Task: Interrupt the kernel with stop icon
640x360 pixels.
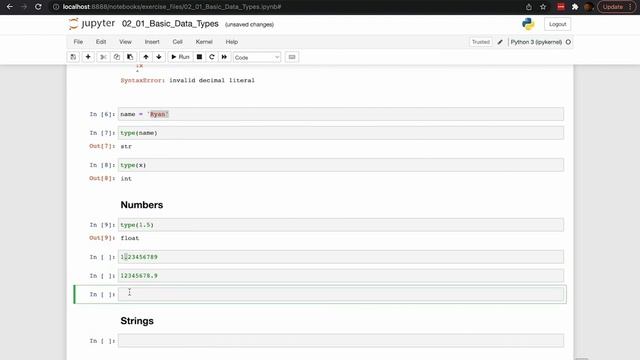Action: (x=199, y=57)
